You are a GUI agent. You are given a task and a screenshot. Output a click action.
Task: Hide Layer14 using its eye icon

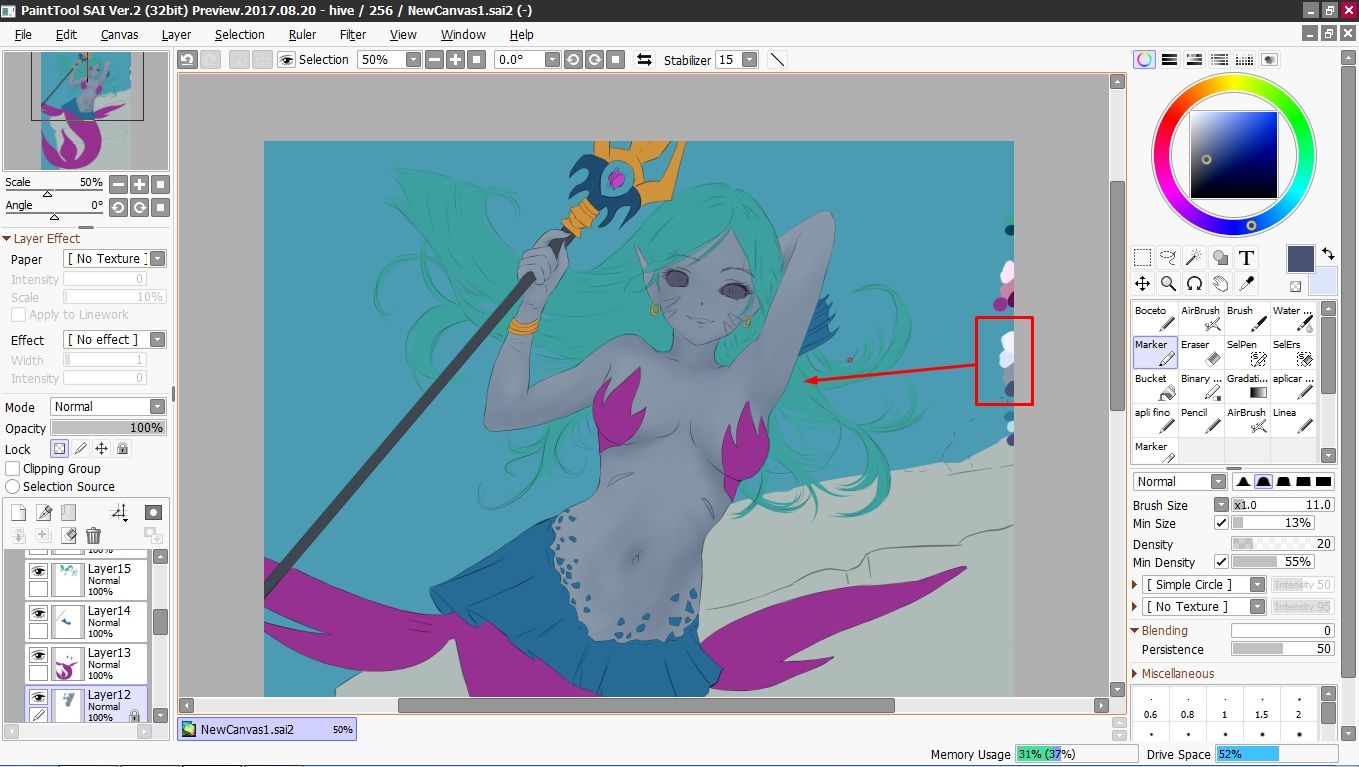coord(38,613)
